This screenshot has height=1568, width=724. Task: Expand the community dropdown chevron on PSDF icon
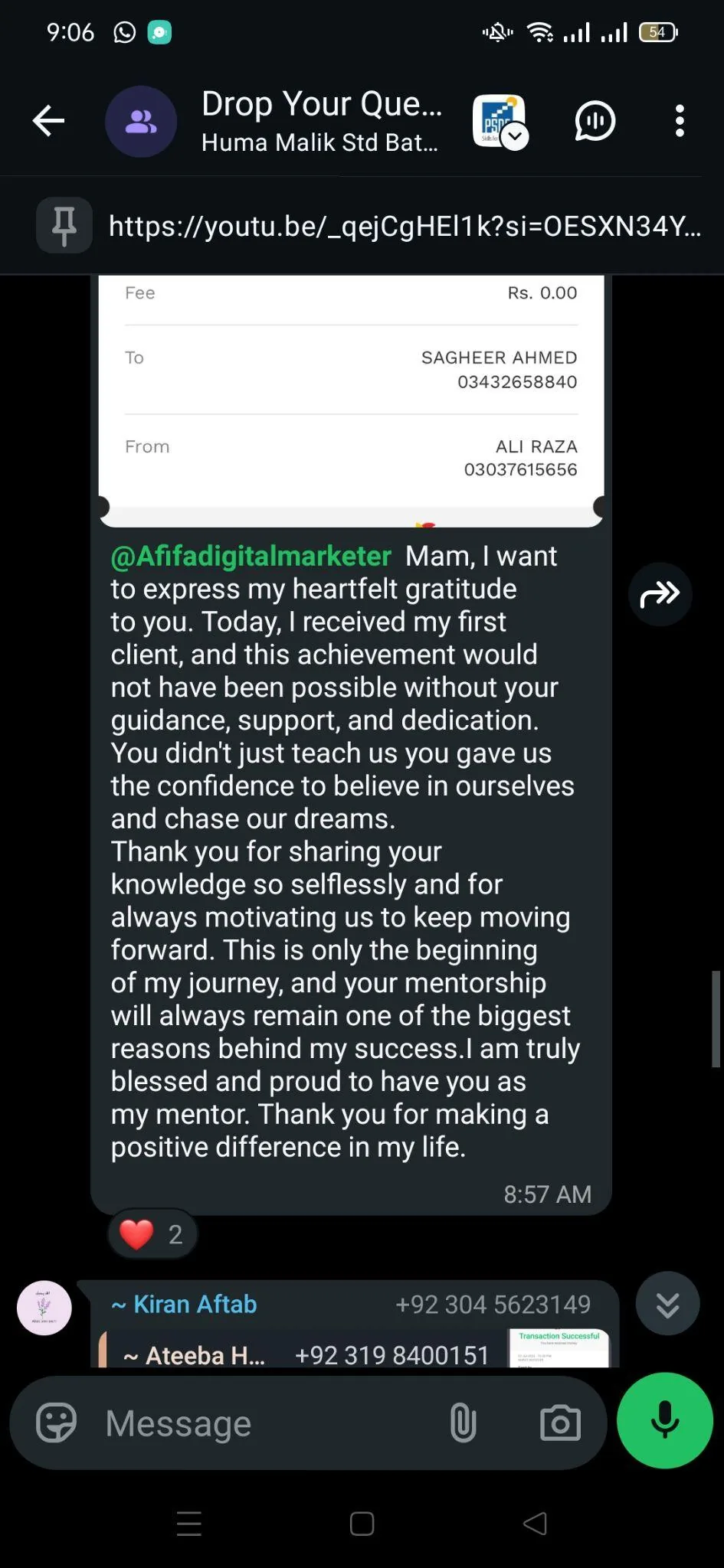click(x=515, y=137)
